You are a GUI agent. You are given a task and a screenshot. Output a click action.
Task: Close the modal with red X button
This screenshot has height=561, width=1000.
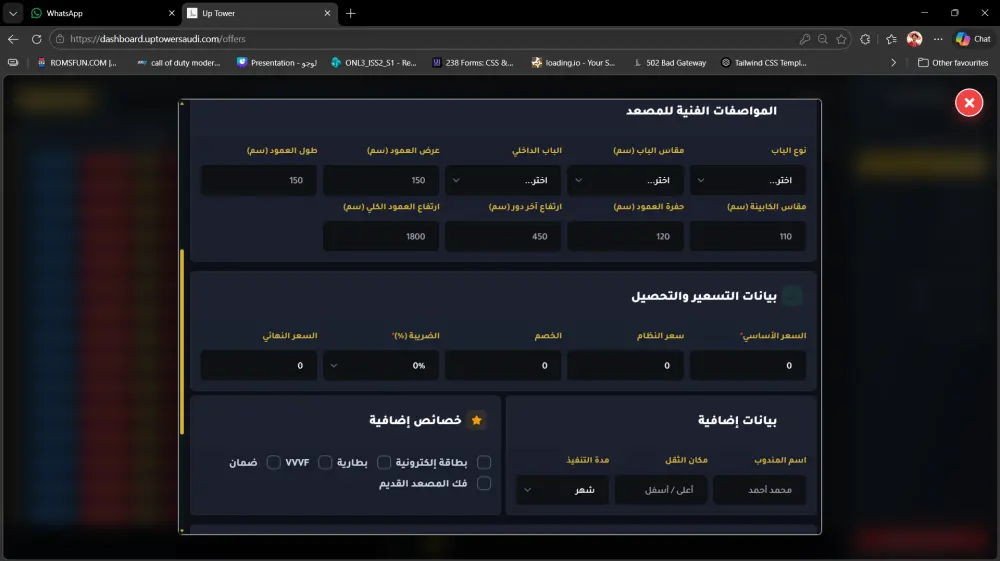click(969, 103)
